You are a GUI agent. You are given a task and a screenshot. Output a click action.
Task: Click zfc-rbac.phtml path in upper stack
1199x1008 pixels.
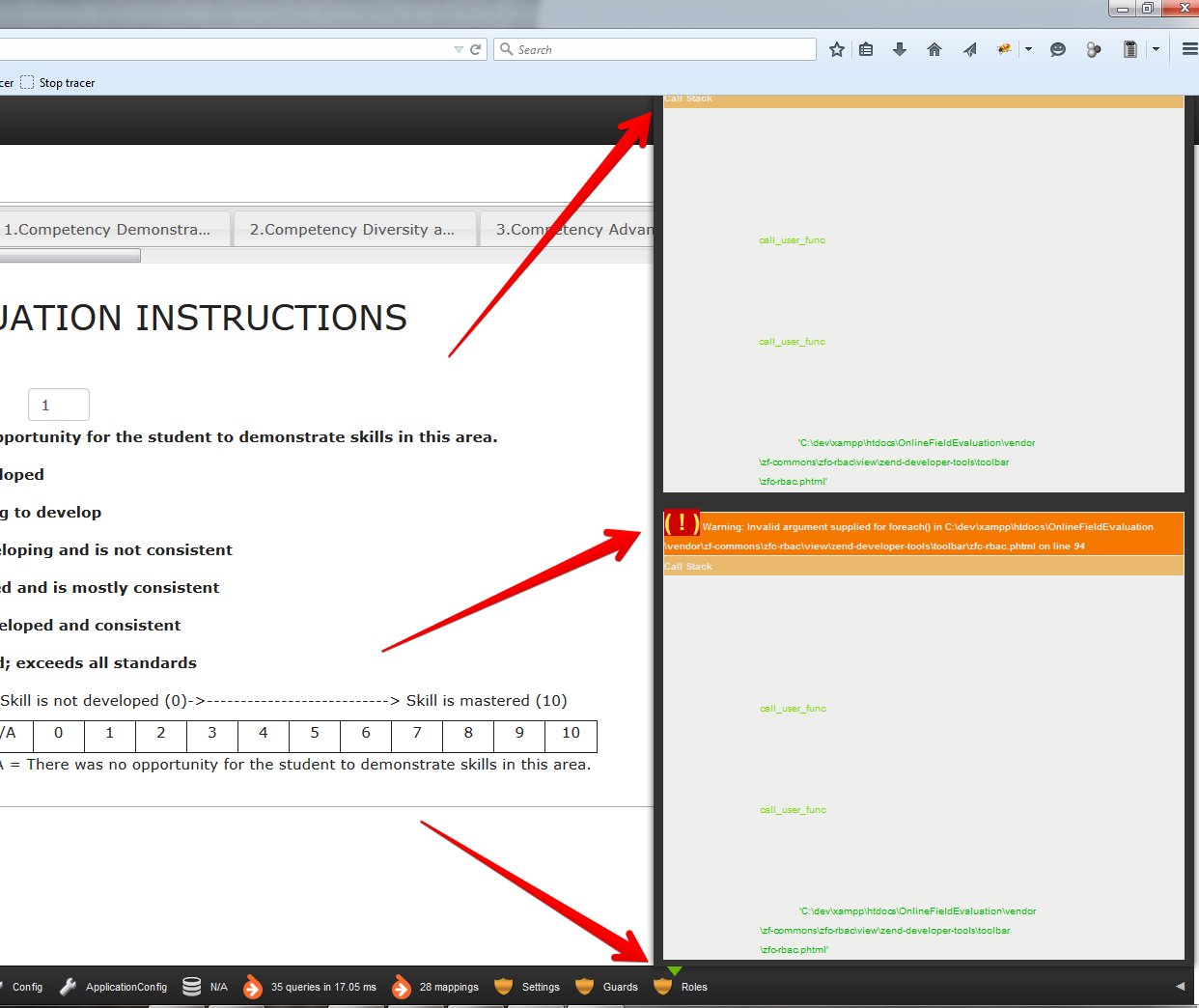896,462
